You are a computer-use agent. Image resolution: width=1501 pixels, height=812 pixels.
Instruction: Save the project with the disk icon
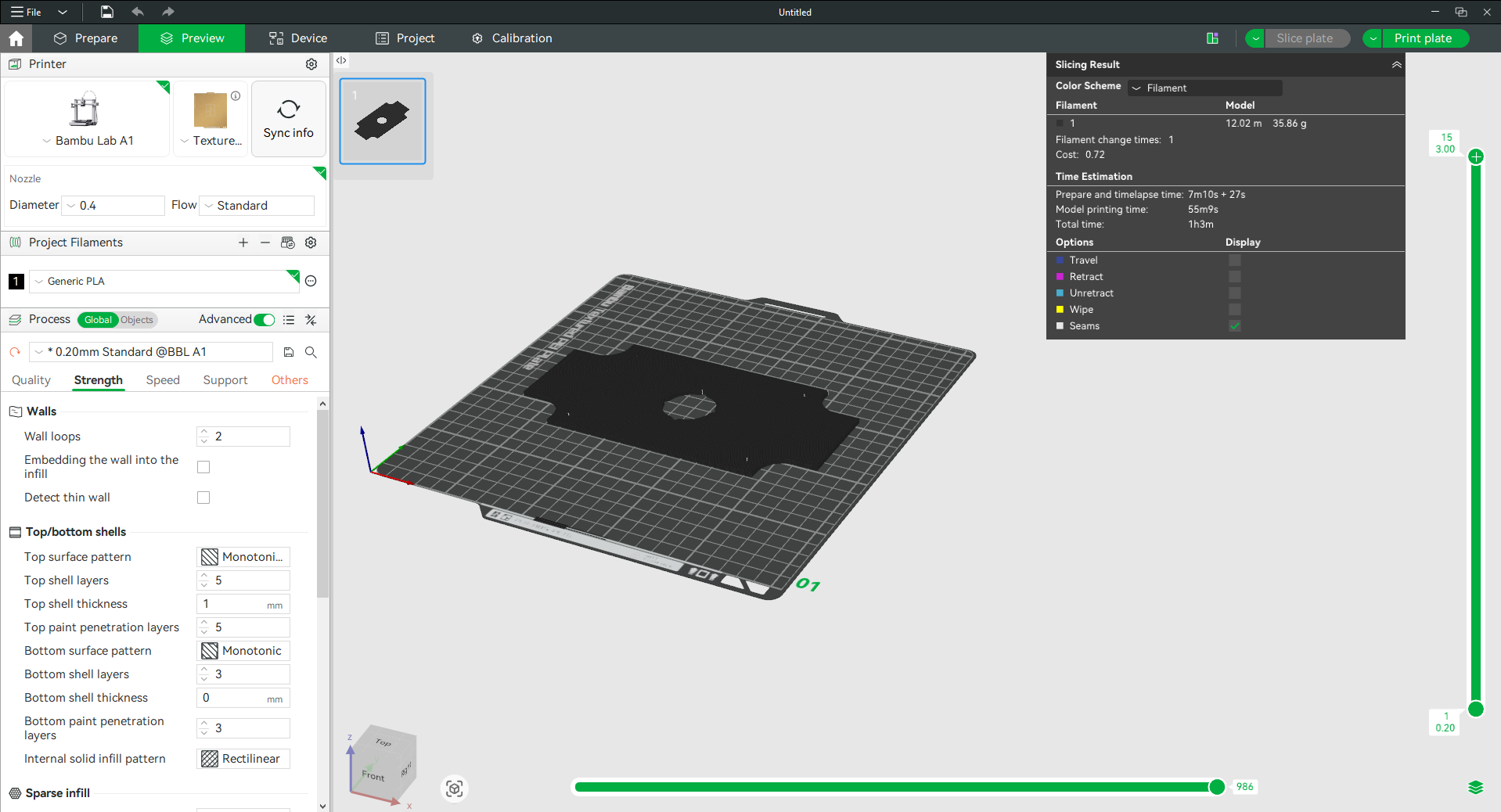coord(107,12)
